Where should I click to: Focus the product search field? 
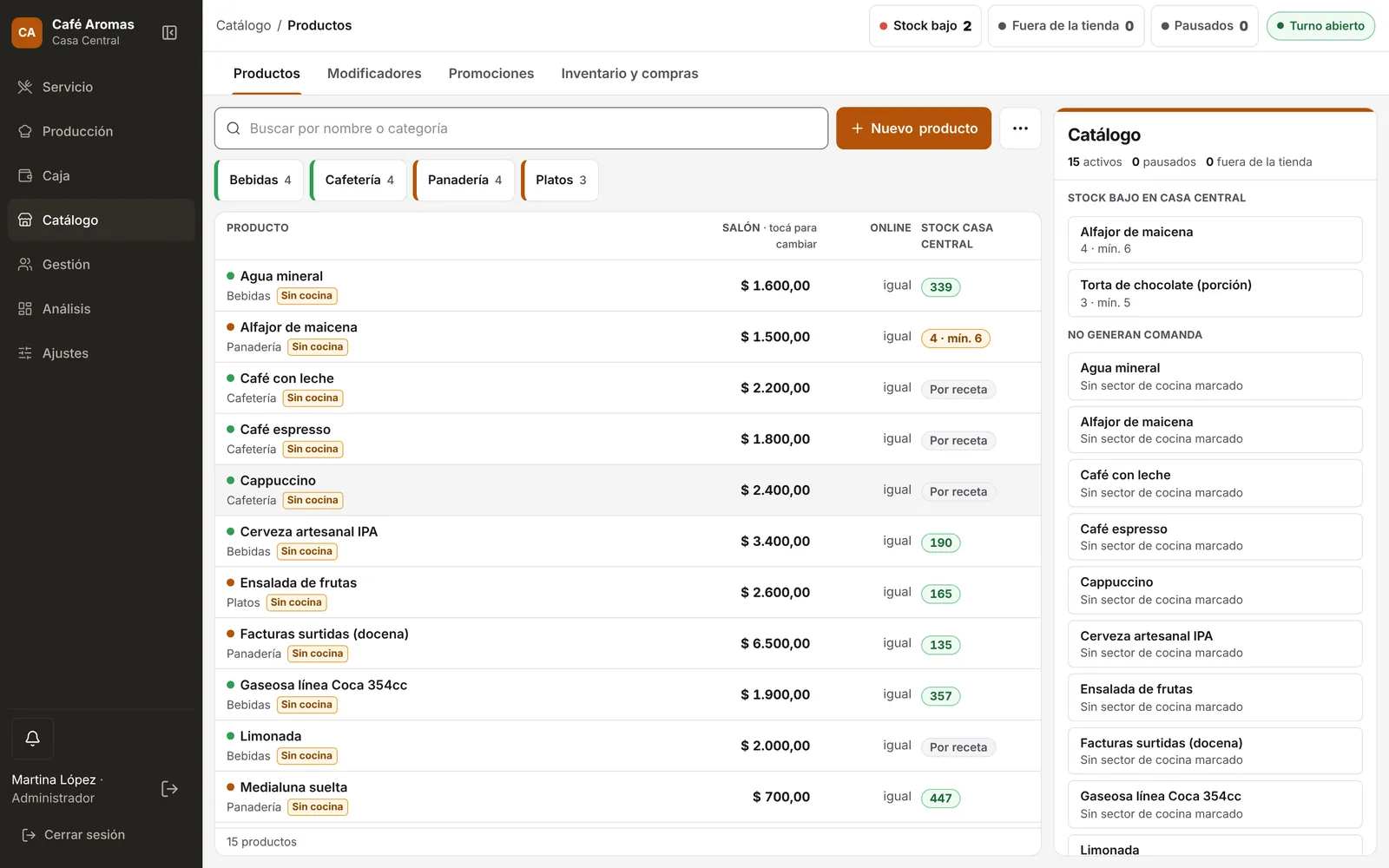(x=521, y=128)
